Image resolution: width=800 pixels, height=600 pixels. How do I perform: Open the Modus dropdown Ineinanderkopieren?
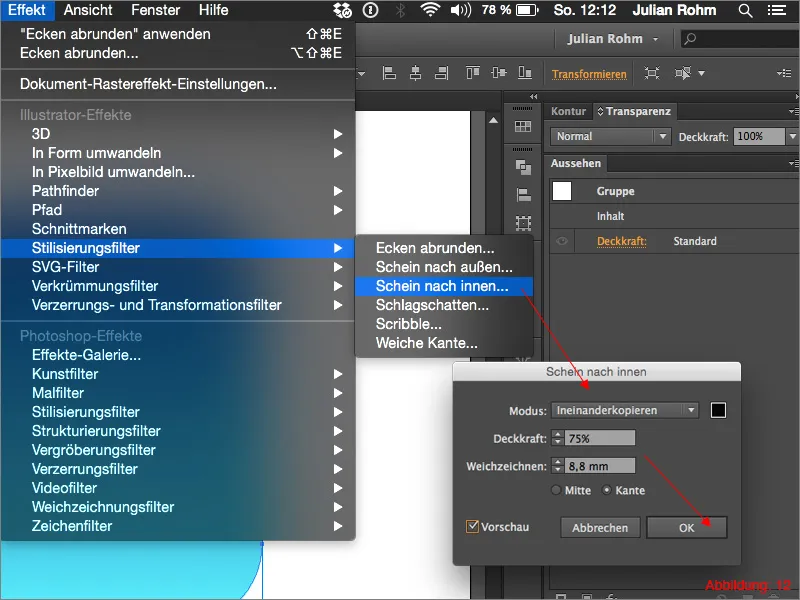click(x=624, y=410)
